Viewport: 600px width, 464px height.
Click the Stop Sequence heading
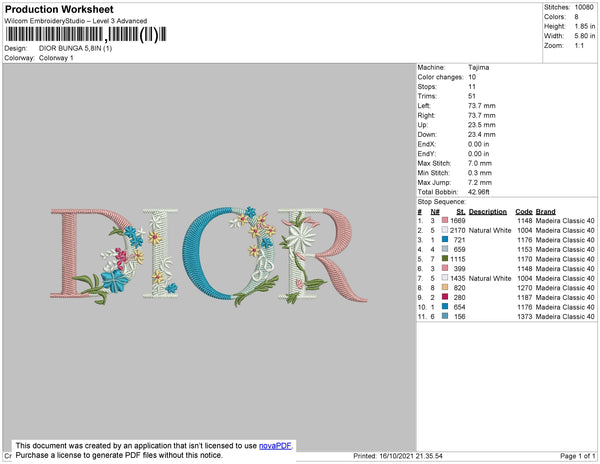[441, 202]
